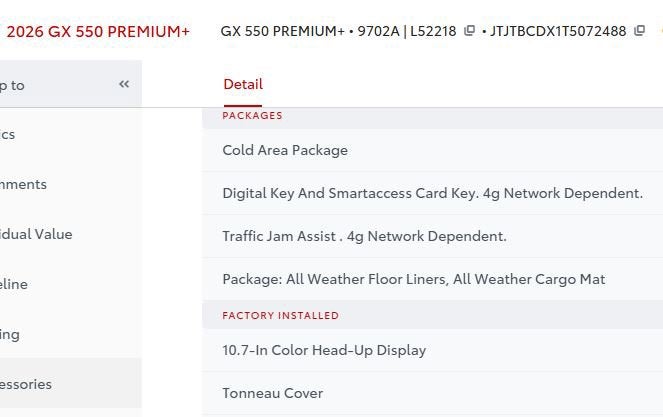This screenshot has width=663, height=417.
Task: Jump to the Basics sidebar section
Action: 8,134
